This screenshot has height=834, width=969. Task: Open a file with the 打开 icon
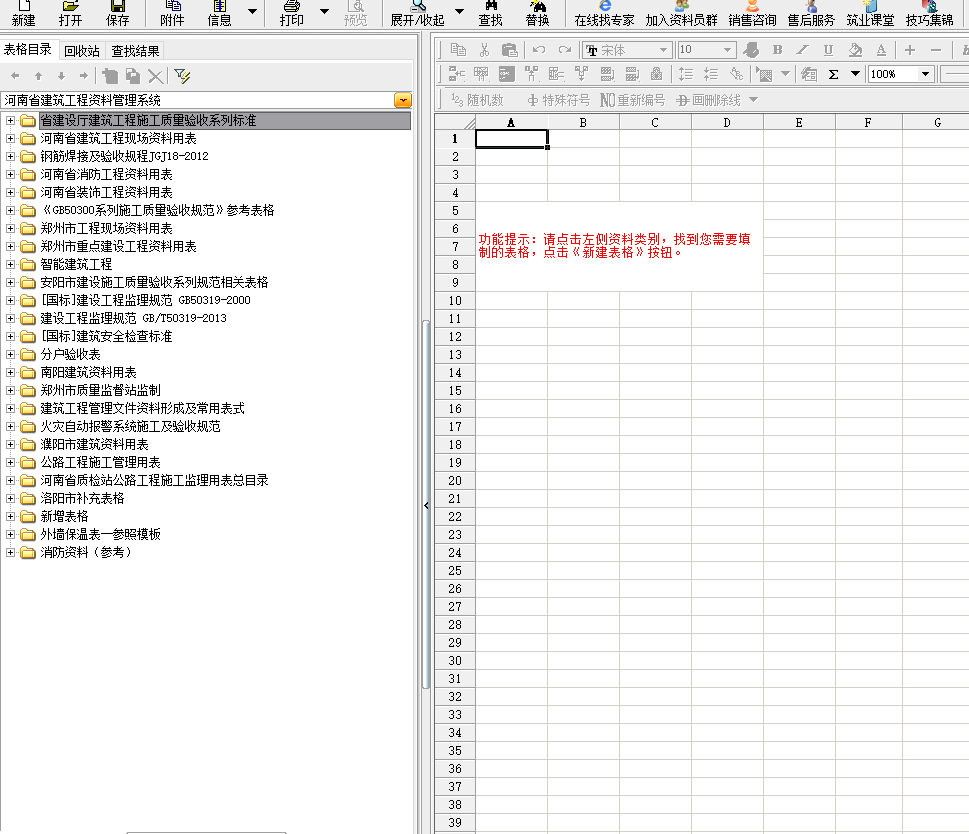[x=70, y=13]
